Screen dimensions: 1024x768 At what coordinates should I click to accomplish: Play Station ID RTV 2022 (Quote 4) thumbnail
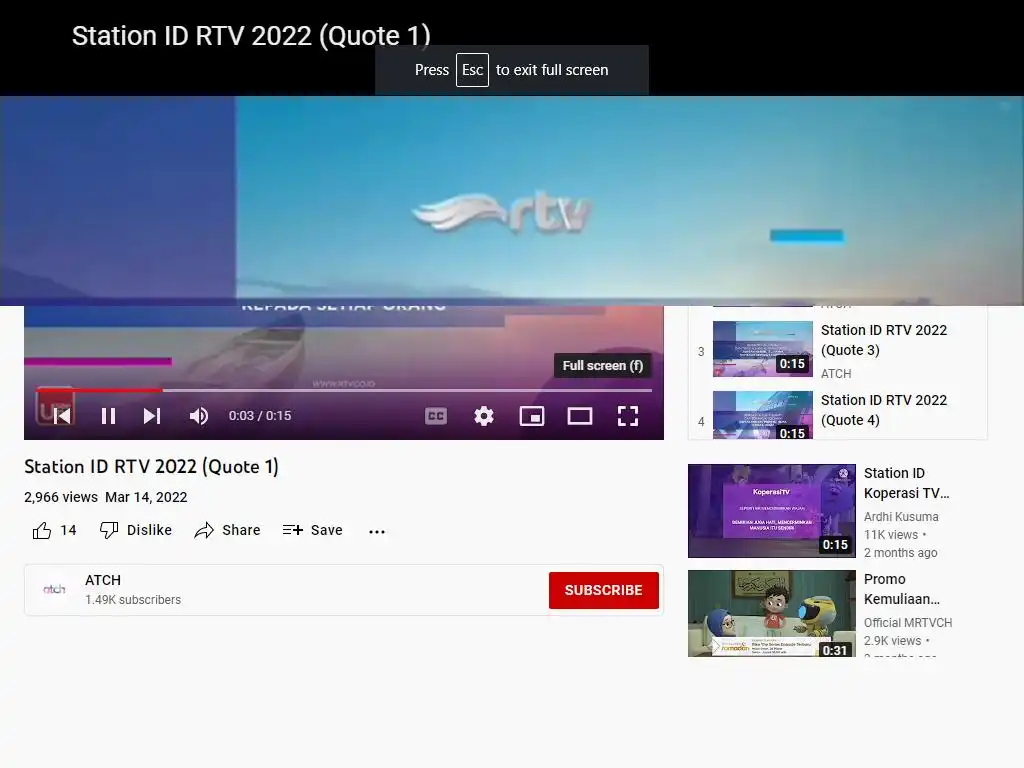[x=763, y=415]
